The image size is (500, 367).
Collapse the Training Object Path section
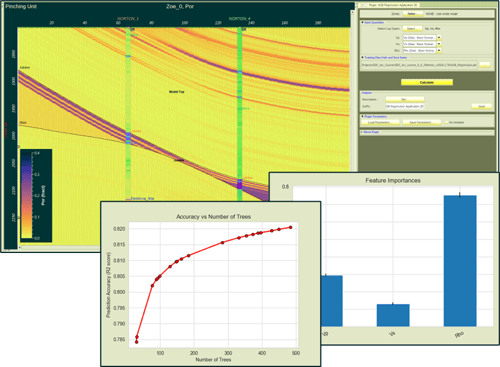[363, 57]
